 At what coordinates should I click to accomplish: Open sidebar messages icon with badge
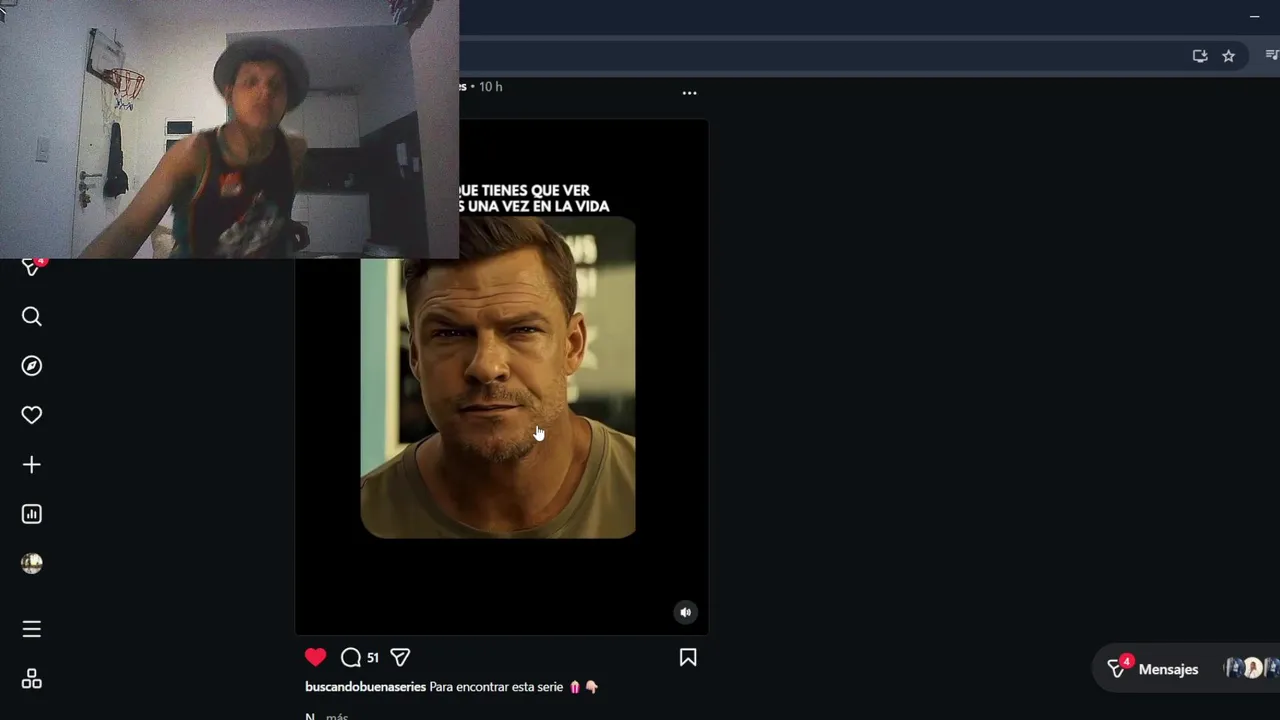point(32,266)
